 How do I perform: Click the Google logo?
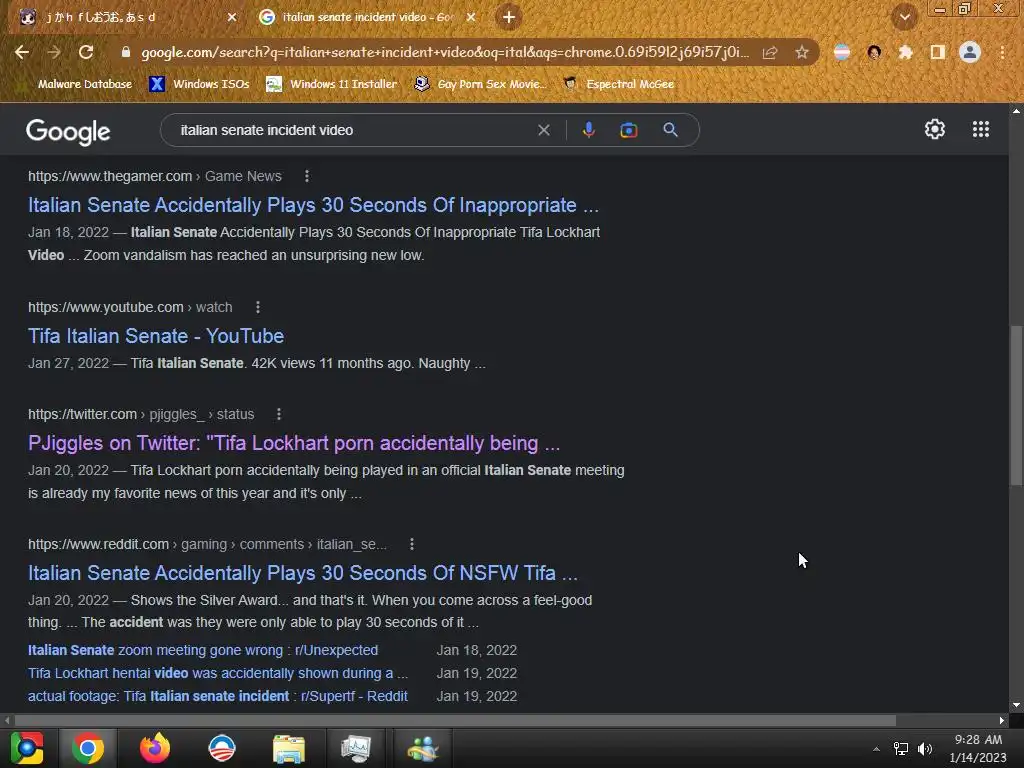tap(68, 131)
